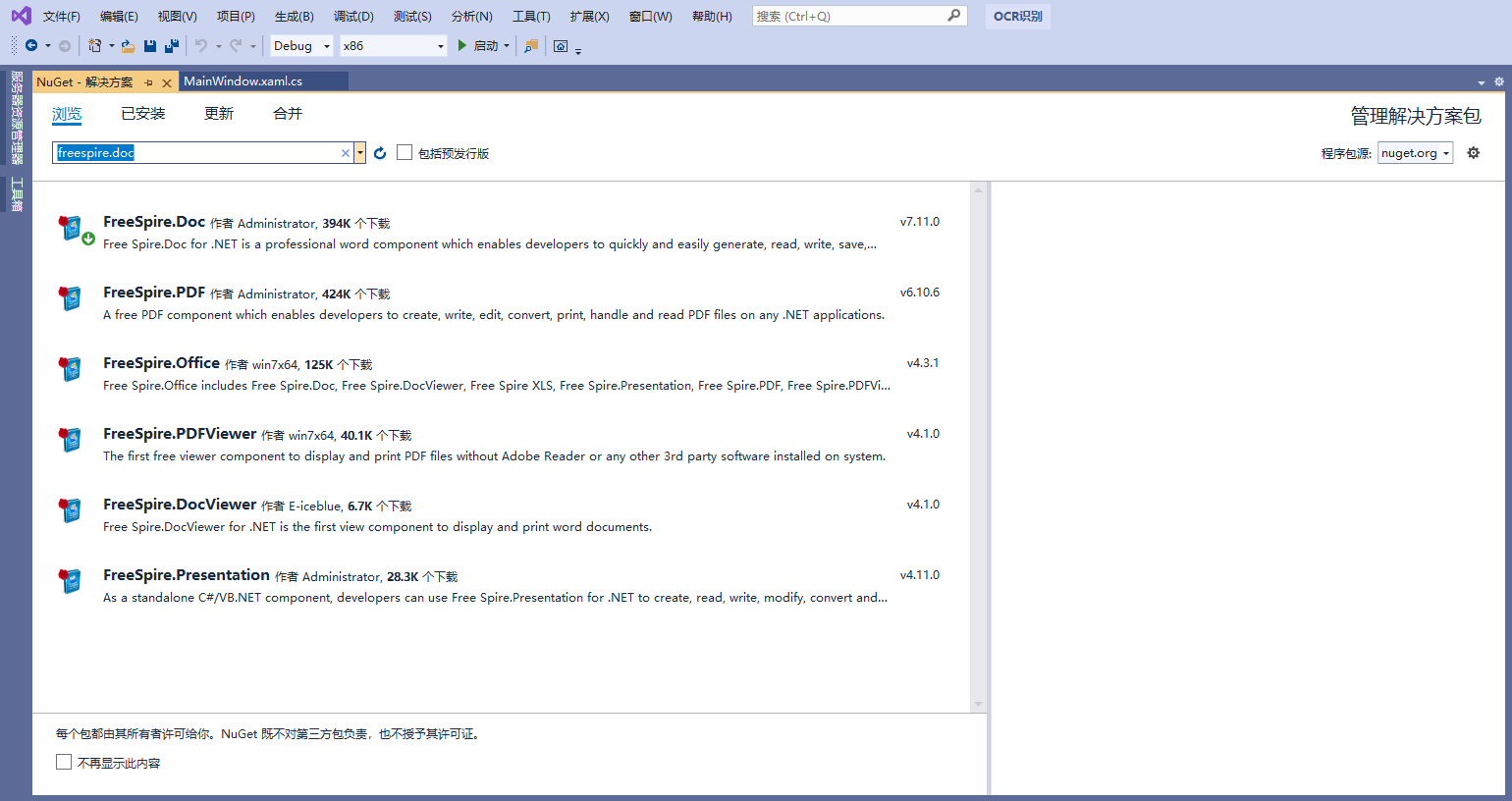Check the don't show this again box
Screen dimensions: 1512x801
click(x=64, y=762)
